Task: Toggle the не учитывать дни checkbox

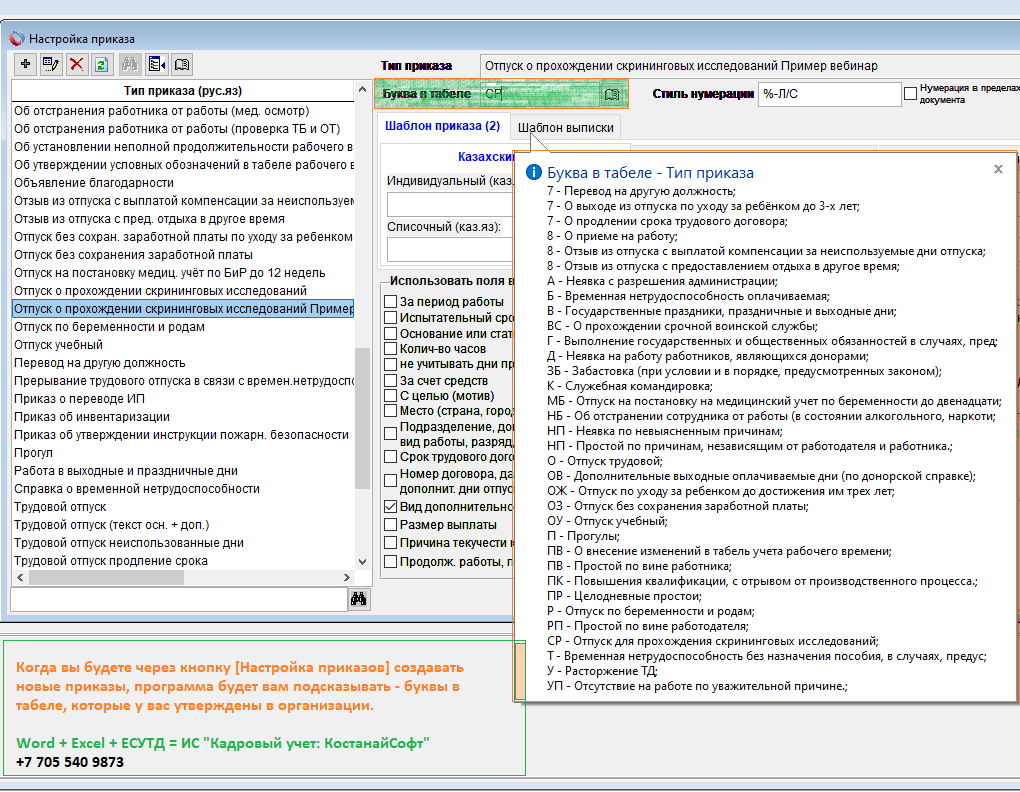Action: (390, 365)
